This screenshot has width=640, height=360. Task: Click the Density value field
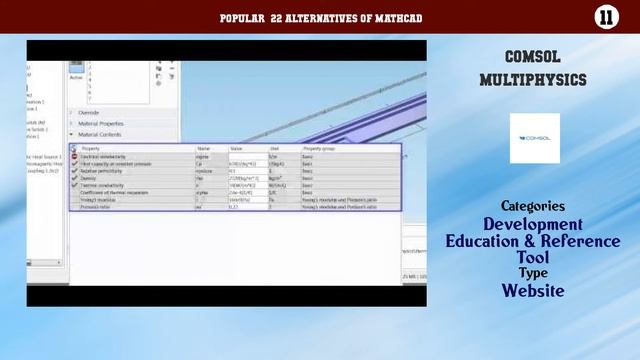tap(248, 178)
